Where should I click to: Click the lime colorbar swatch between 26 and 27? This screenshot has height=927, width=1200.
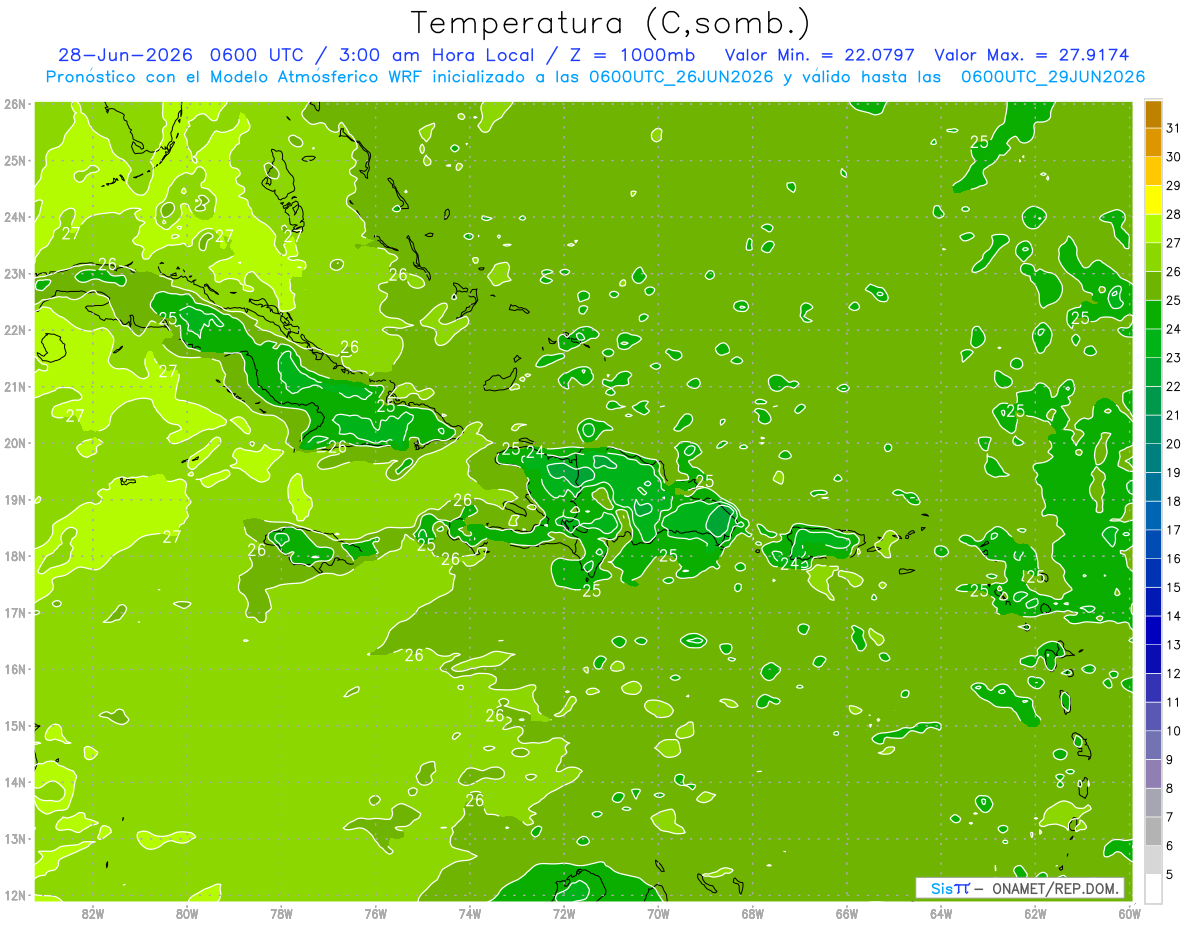point(1153,258)
